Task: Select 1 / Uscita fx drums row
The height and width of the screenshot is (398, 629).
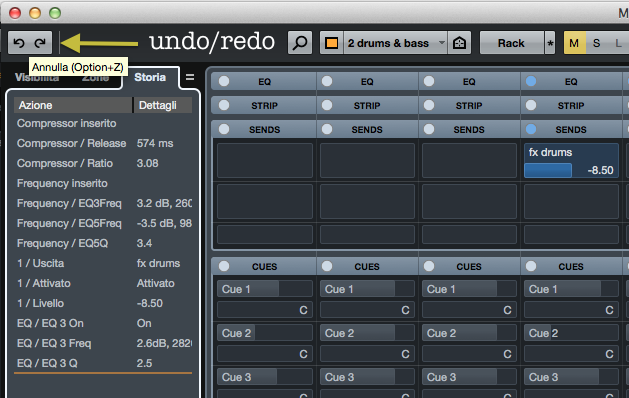Action: click(103, 264)
